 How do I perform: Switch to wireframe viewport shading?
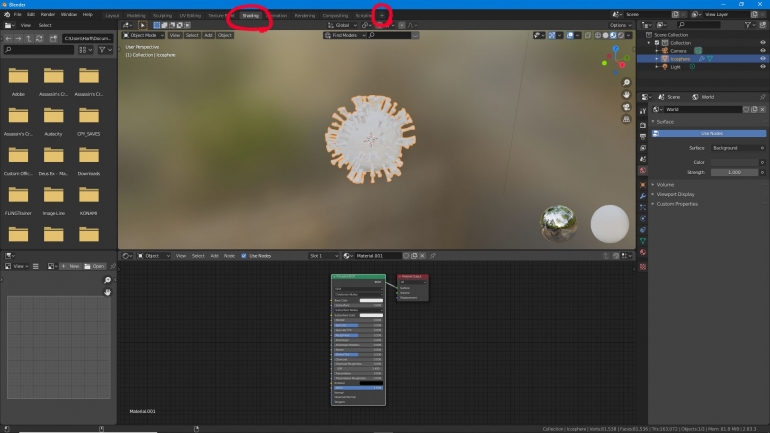[x=598, y=35]
